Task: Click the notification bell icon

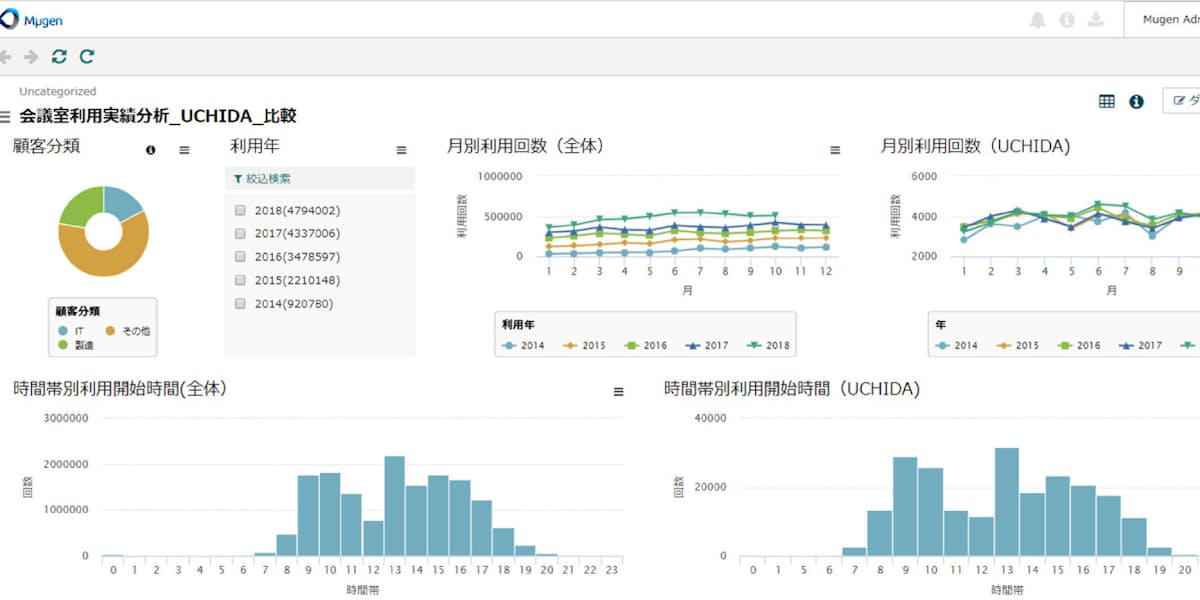Action: point(1037,20)
